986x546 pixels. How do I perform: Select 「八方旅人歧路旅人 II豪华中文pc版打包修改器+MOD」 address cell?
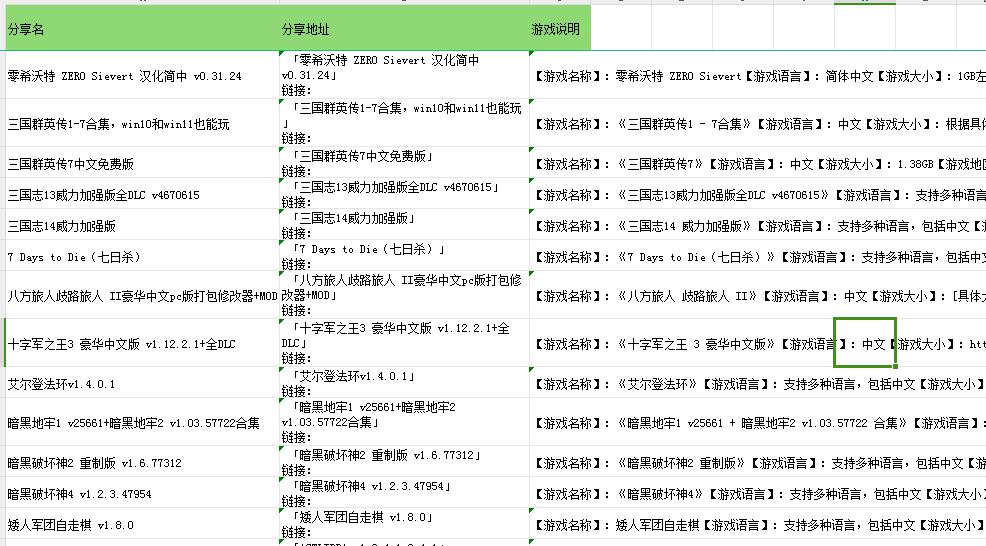(404, 295)
